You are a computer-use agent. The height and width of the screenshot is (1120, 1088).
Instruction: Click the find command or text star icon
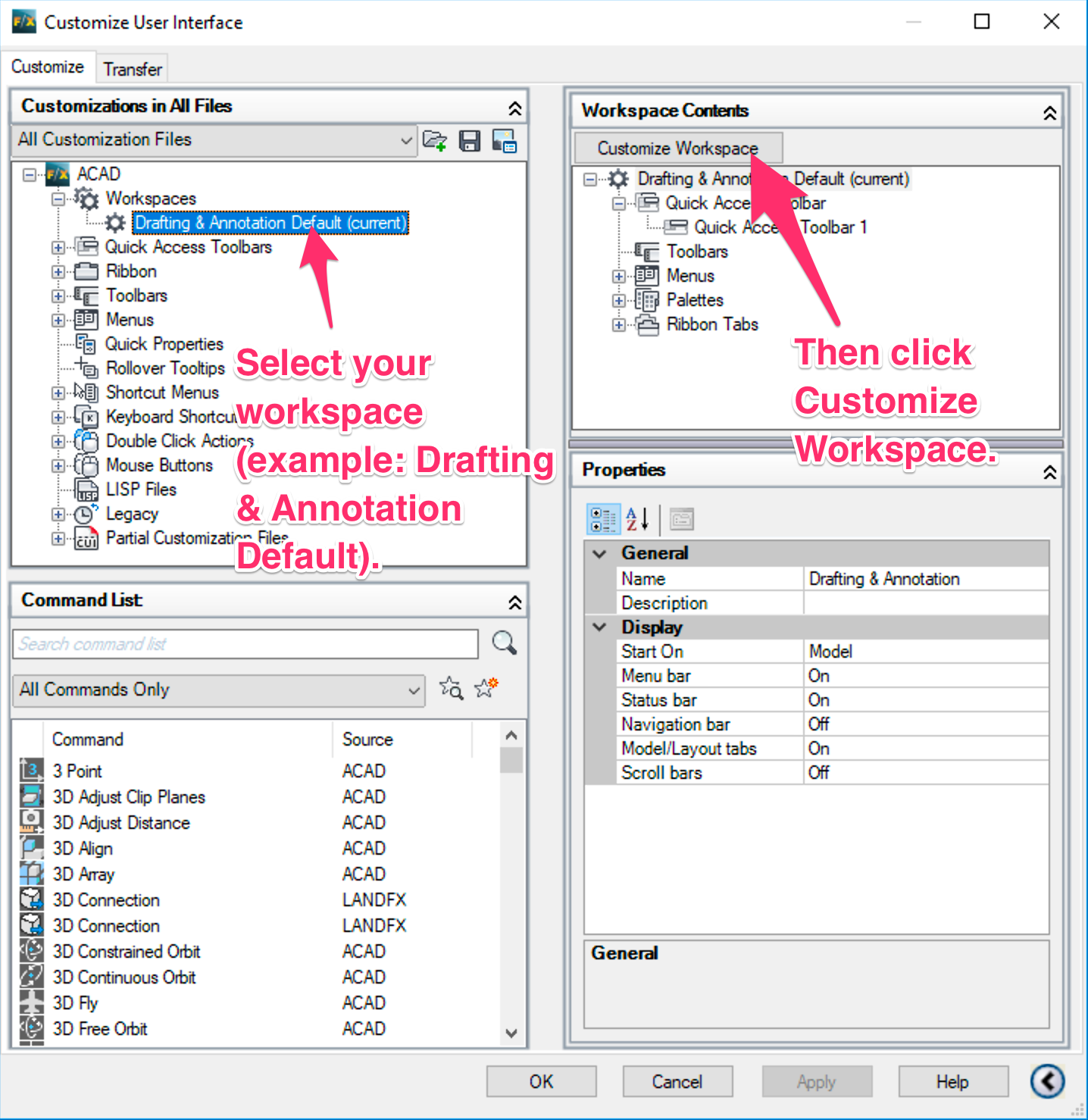coord(452,688)
